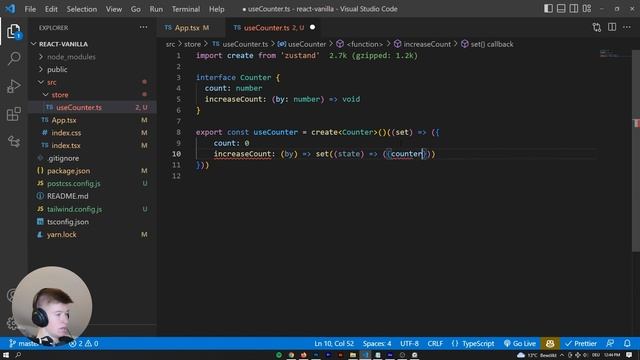The width and height of the screenshot is (640, 360).
Task: Toggle secondary side bar layout icon
Action: pyautogui.click(x=574, y=9)
